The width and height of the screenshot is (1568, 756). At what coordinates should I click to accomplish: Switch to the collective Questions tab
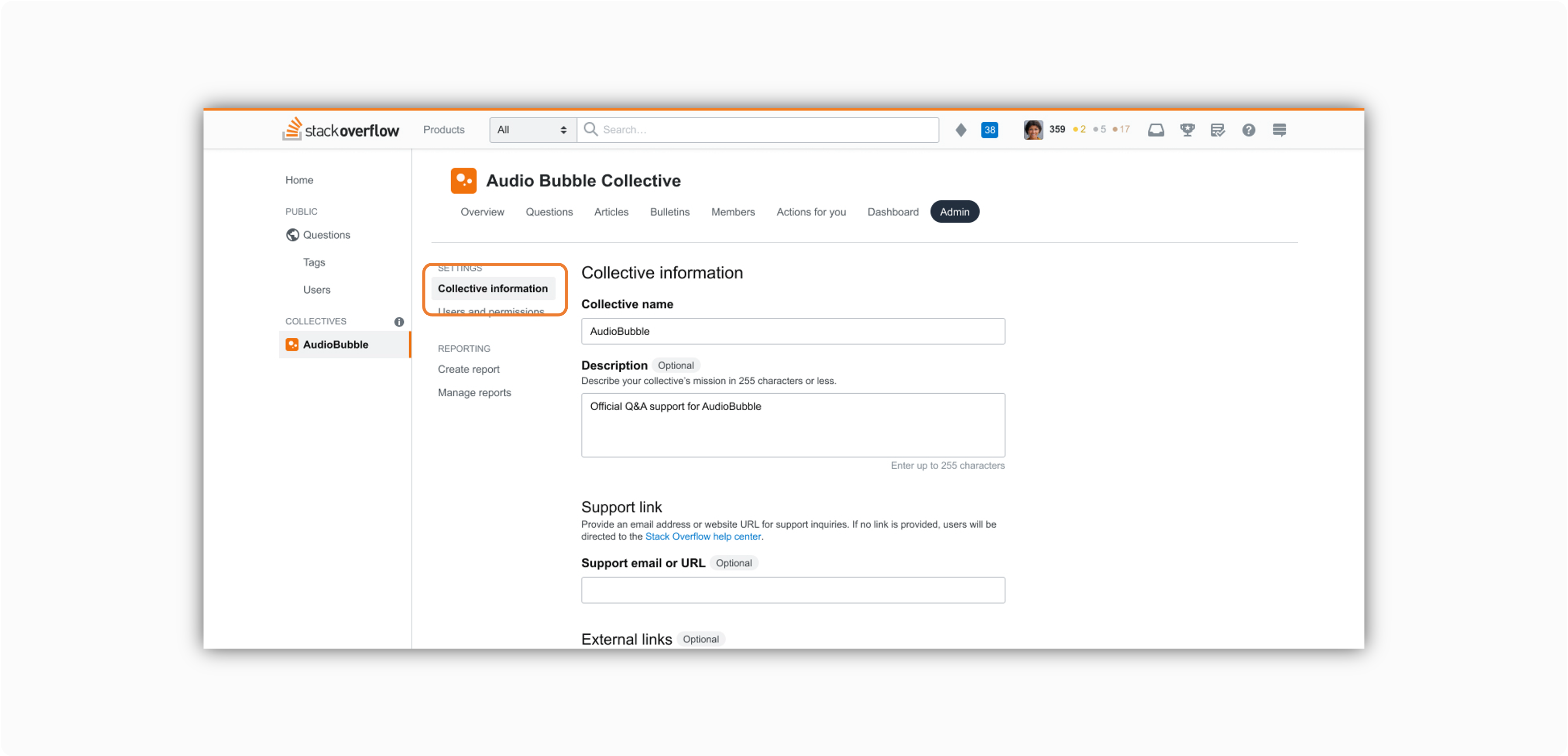point(549,212)
